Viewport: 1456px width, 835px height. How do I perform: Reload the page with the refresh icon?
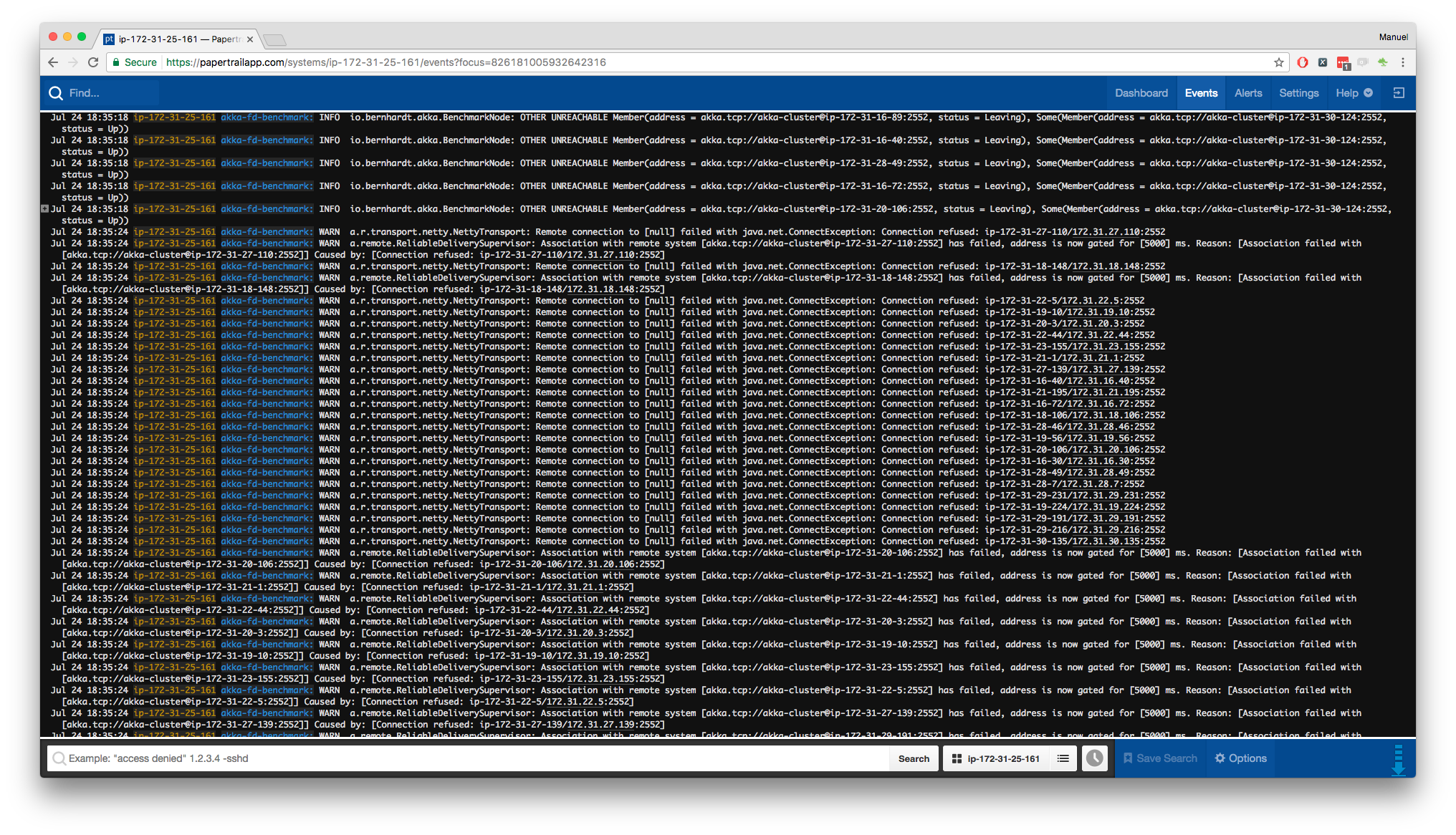(x=93, y=62)
